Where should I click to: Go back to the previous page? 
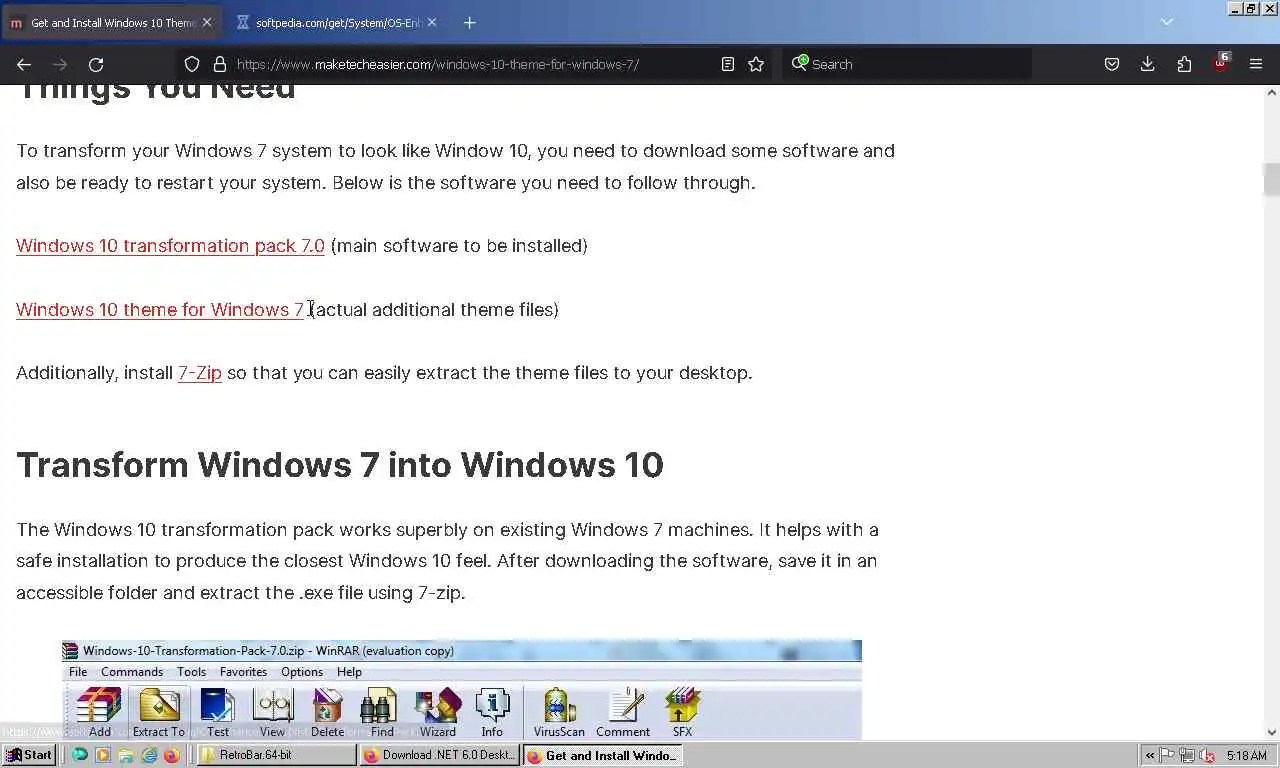coord(24,64)
